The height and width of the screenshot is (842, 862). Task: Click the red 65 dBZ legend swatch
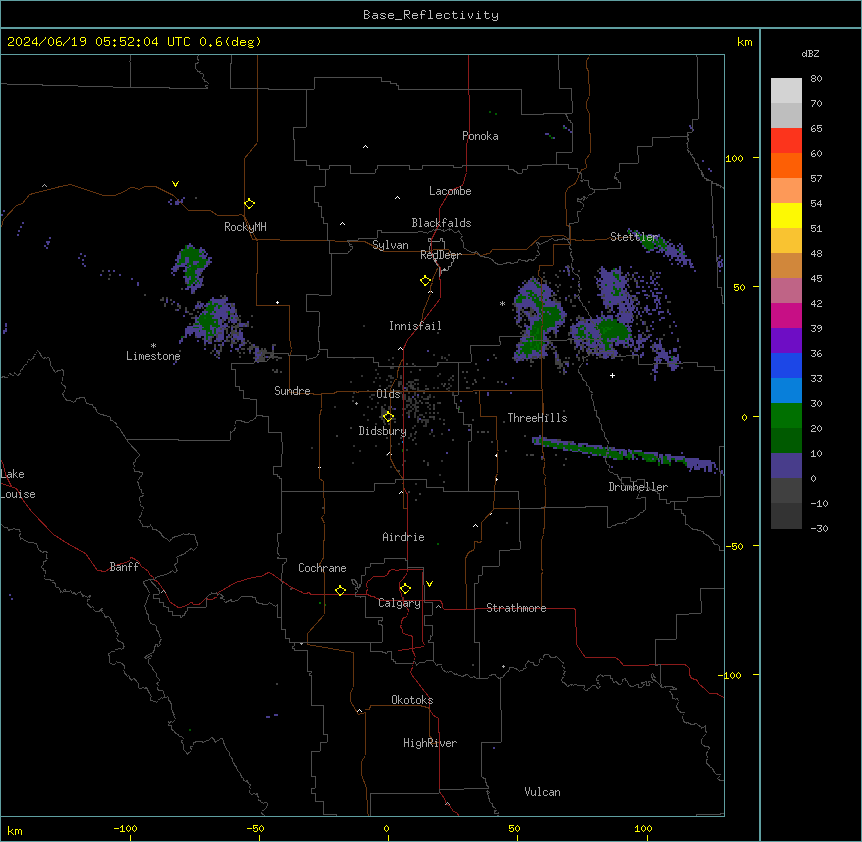786,141
